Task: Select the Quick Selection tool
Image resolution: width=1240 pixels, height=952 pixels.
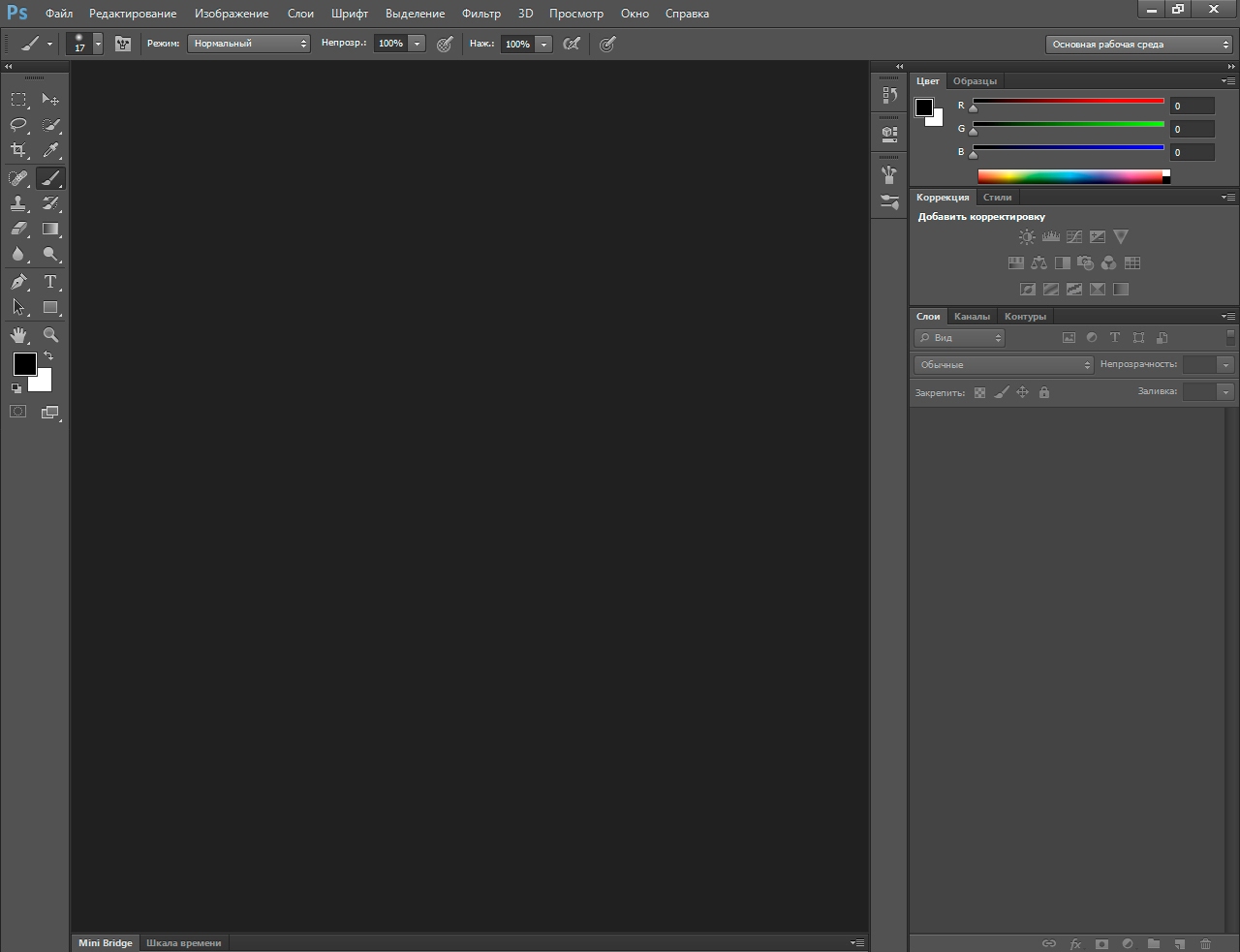Action: click(x=50, y=124)
